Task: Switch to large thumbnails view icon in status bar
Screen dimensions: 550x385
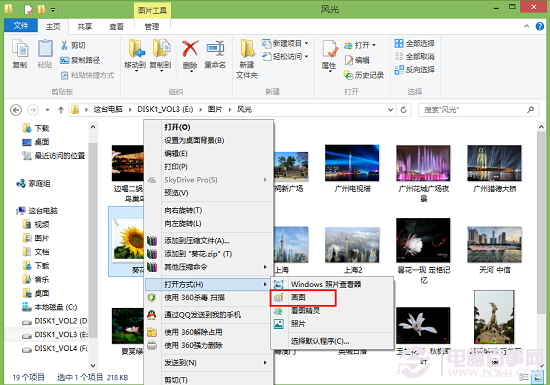Action: click(537, 377)
